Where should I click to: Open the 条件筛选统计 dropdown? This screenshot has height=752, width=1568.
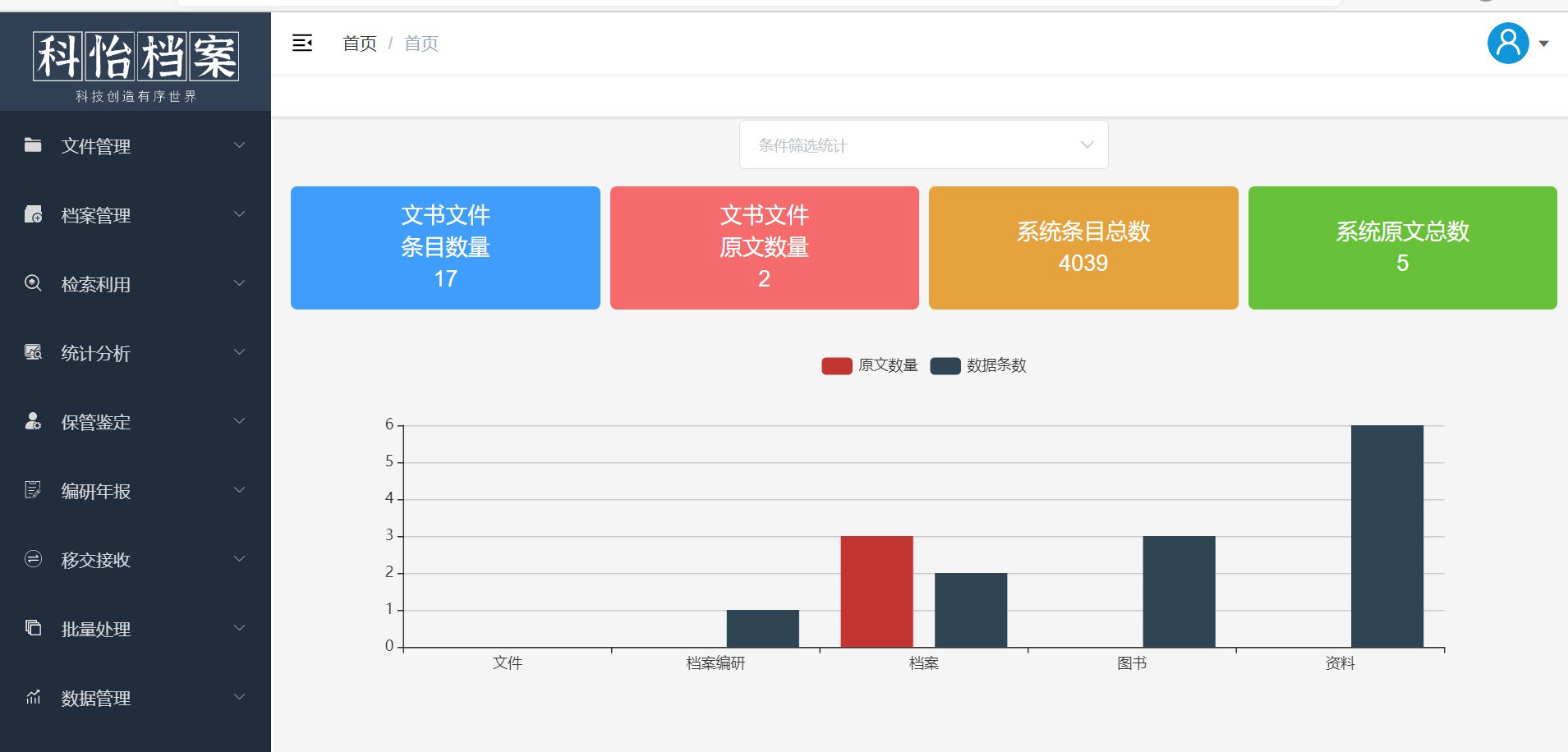coord(923,145)
